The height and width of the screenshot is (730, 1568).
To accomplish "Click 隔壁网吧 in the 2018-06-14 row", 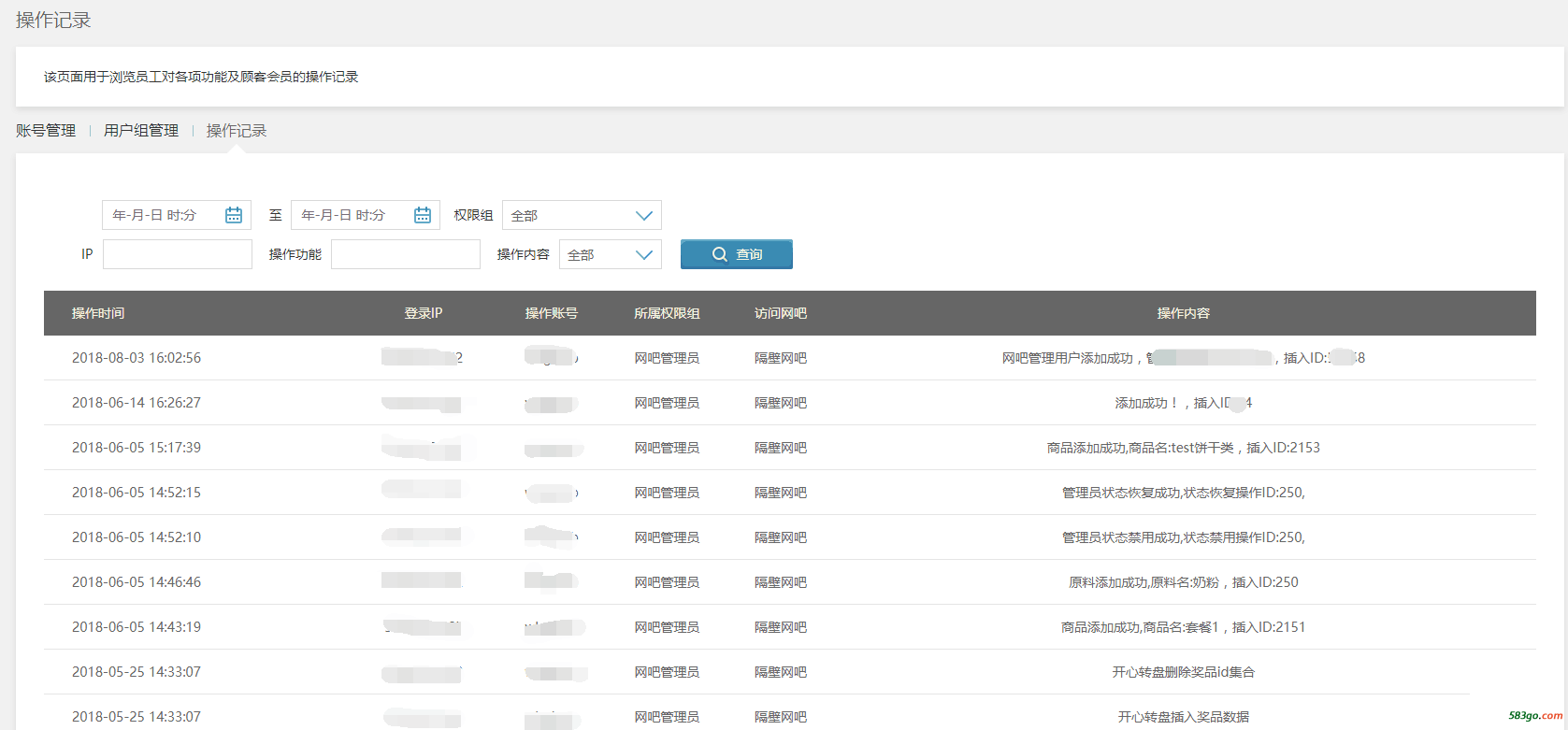I will pyautogui.click(x=781, y=403).
